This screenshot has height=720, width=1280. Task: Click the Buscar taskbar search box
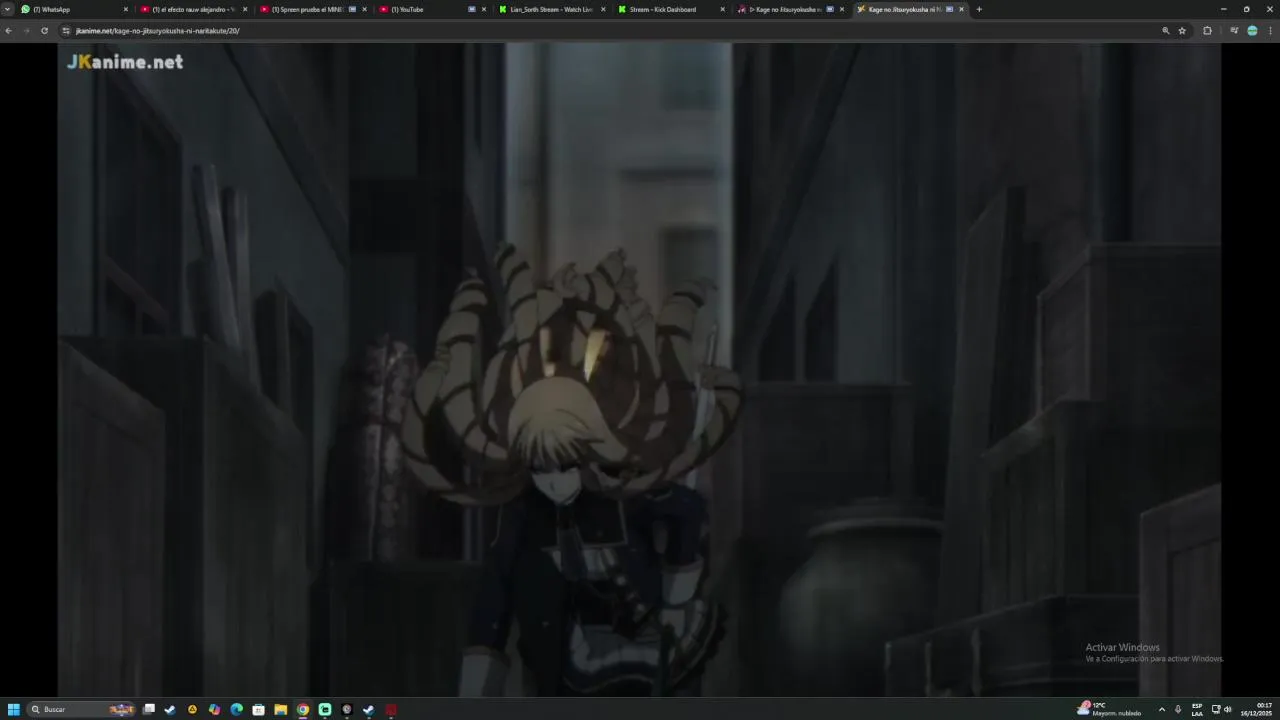coord(82,709)
